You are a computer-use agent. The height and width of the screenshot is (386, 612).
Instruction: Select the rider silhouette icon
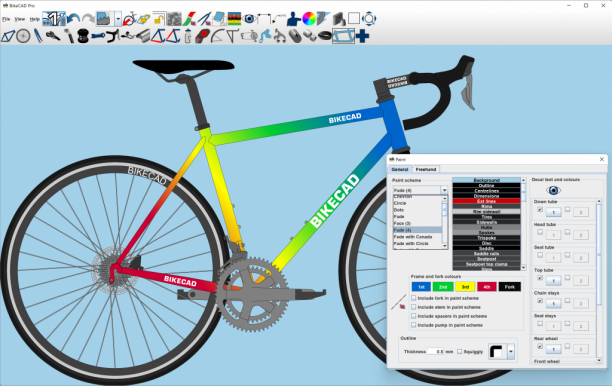[293, 18]
